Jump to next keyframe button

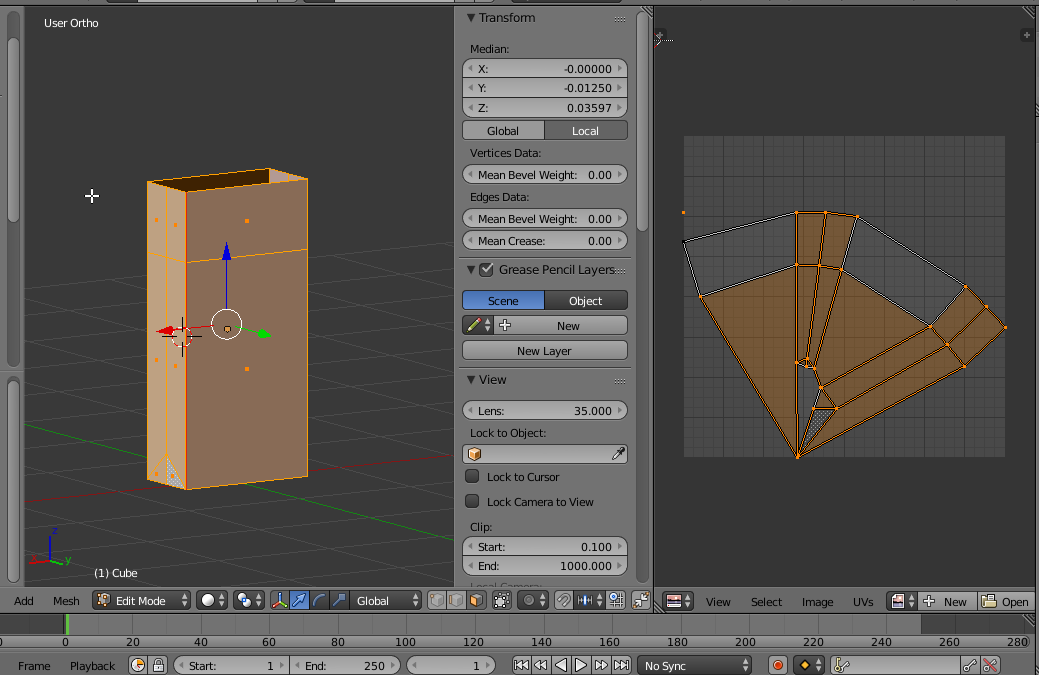601,666
